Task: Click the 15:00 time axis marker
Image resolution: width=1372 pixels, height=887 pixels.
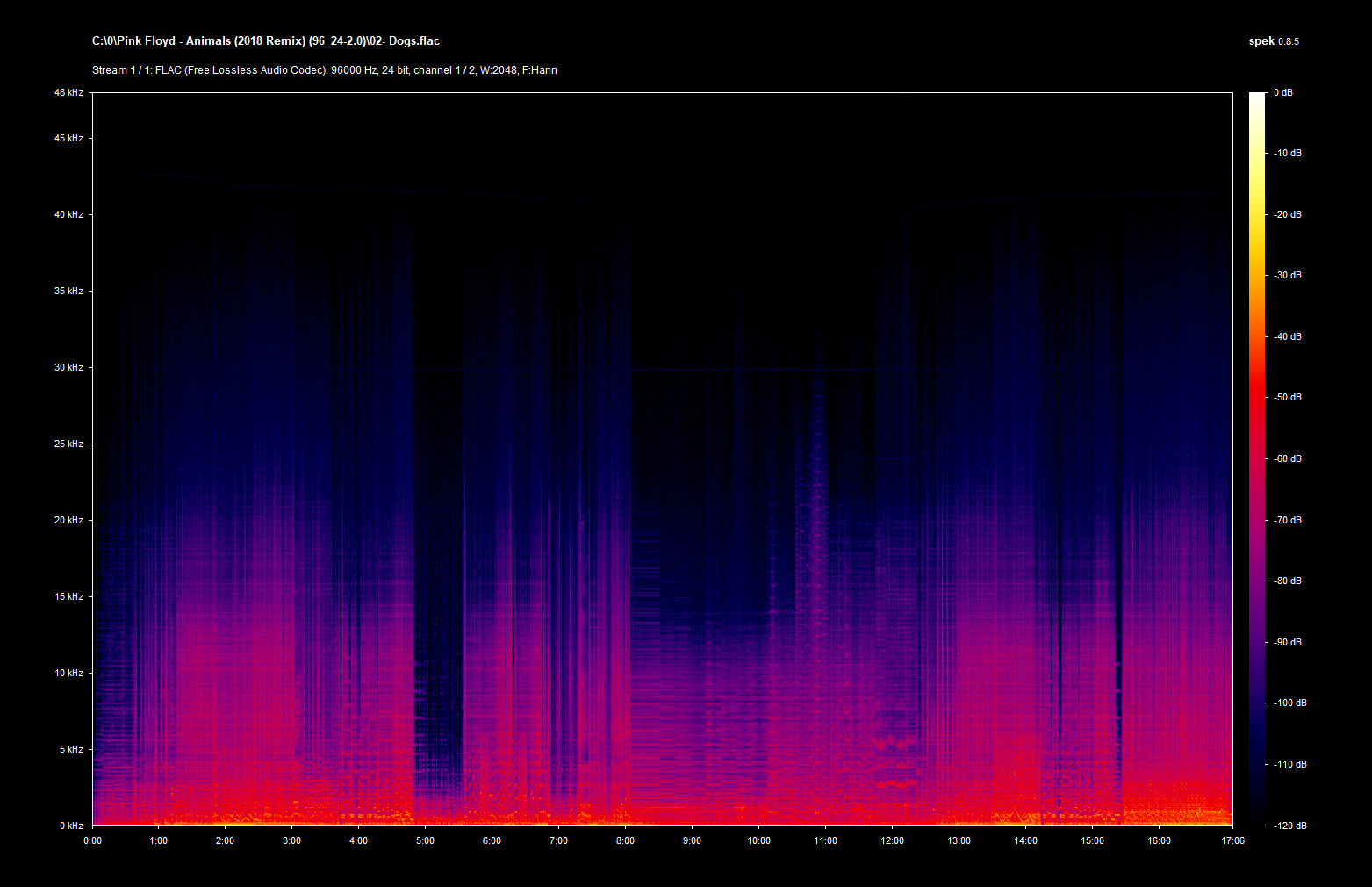Action: tap(1092, 840)
